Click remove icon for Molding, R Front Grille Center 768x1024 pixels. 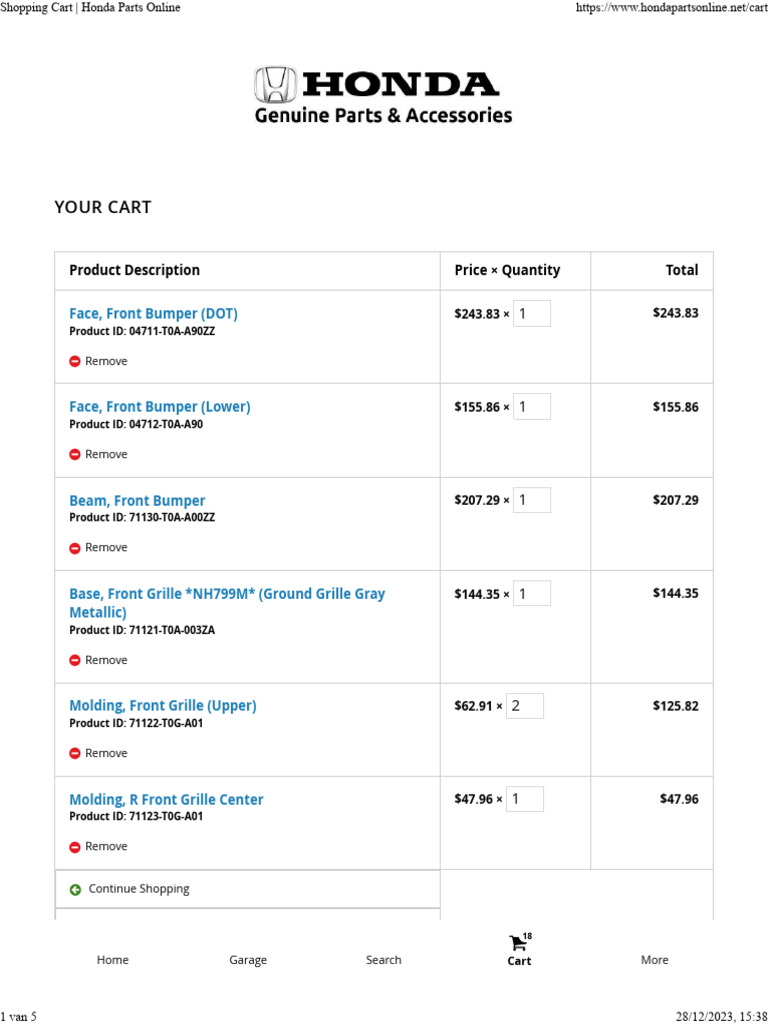(75, 847)
